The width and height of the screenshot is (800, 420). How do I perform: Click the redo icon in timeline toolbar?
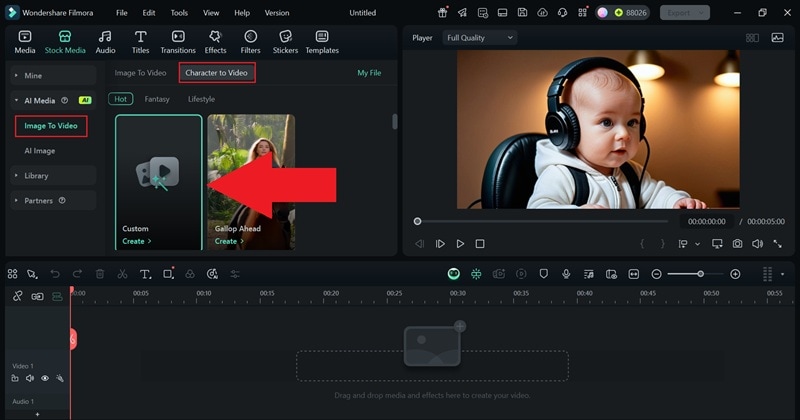pos(77,274)
